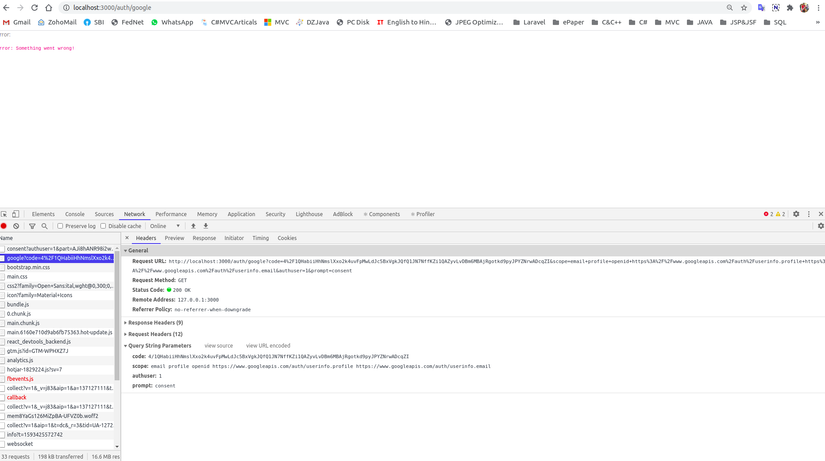Open the JPEG Optimizer bookmark
The height and width of the screenshot is (461, 825).
coord(474,22)
